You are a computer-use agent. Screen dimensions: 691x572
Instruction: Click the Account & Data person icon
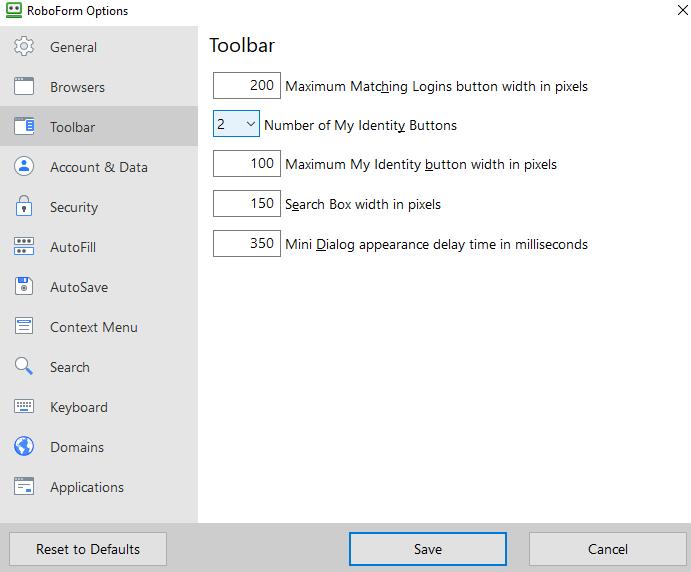(24, 167)
